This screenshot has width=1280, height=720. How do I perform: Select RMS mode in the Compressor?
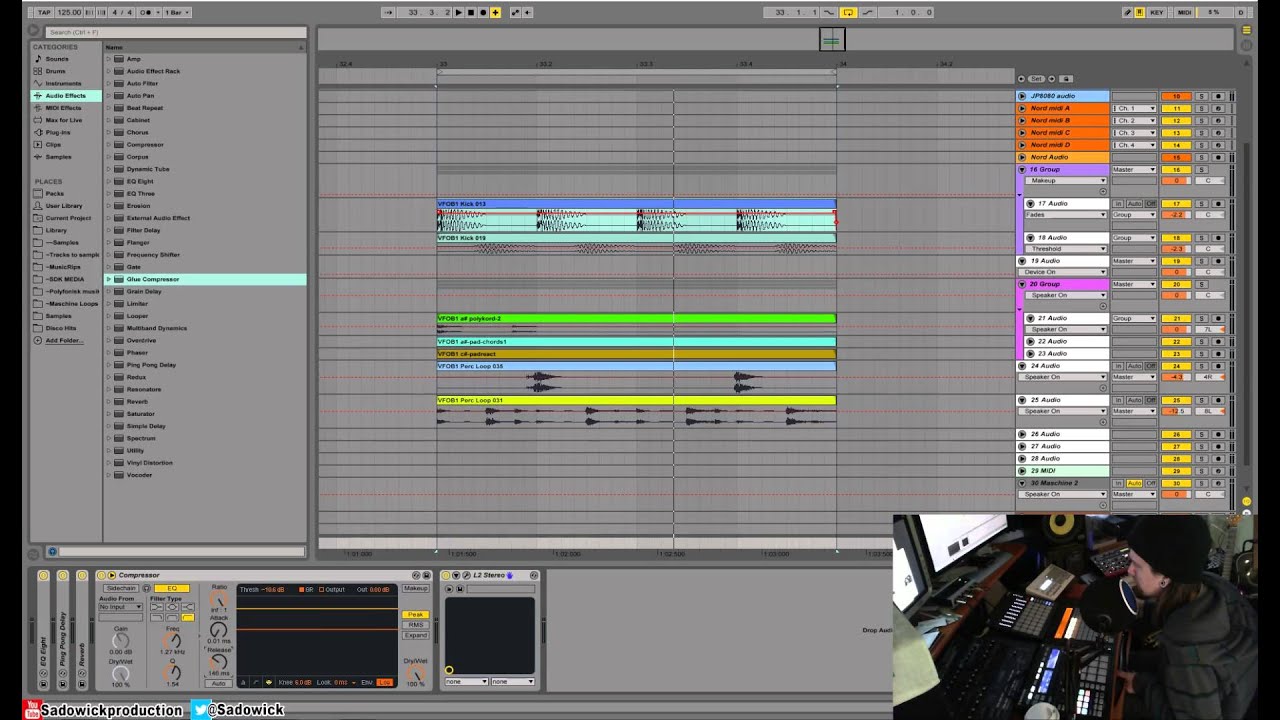coord(415,625)
